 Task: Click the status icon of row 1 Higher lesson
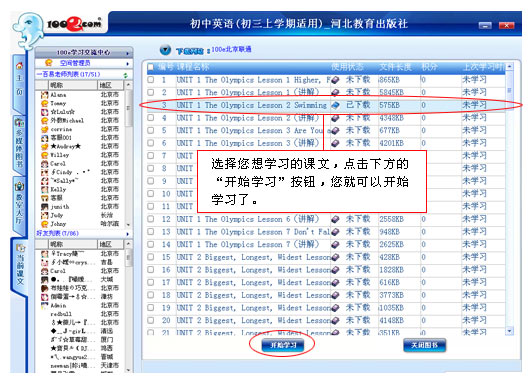(x=335, y=80)
